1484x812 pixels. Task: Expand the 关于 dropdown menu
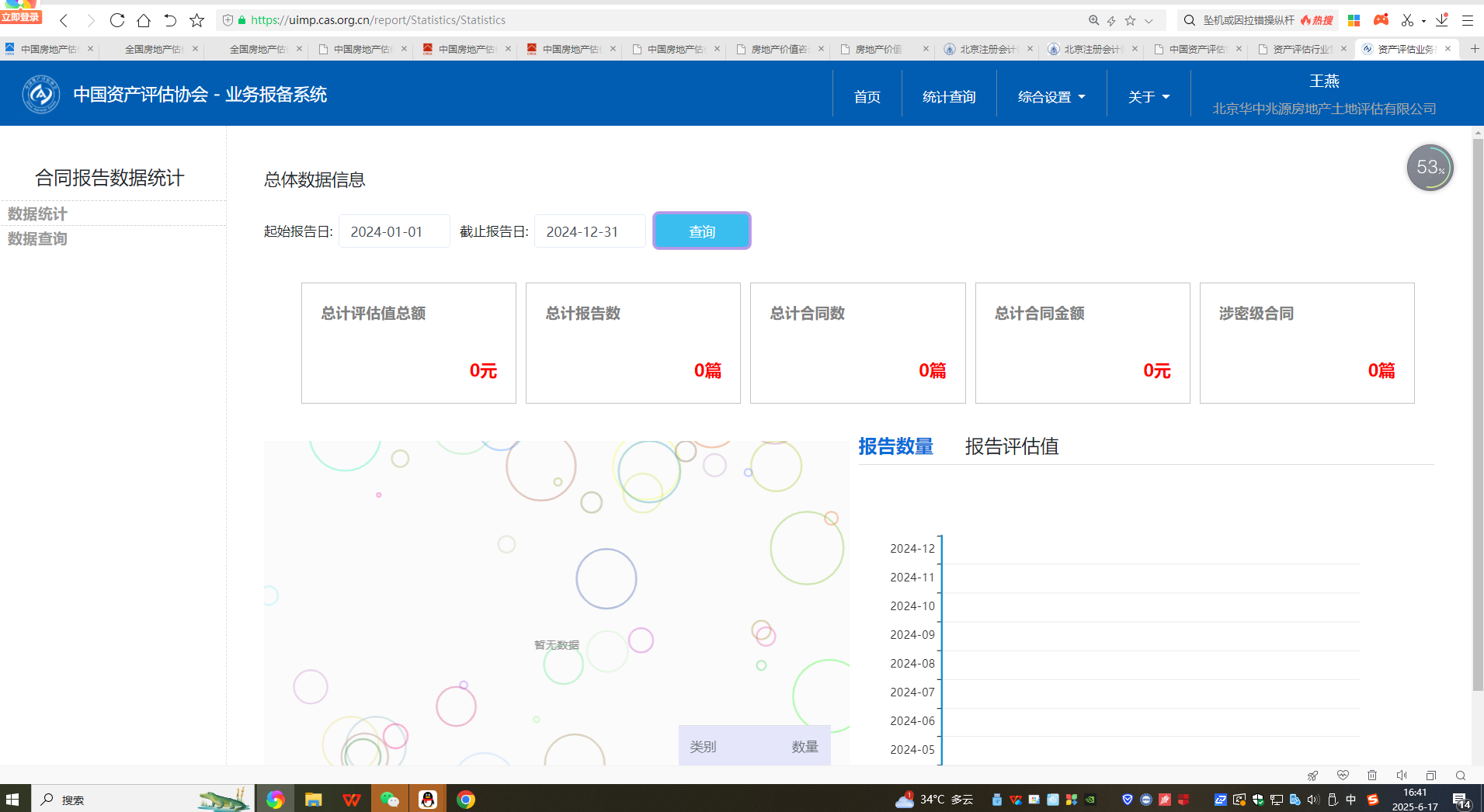[x=1149, y=97]
